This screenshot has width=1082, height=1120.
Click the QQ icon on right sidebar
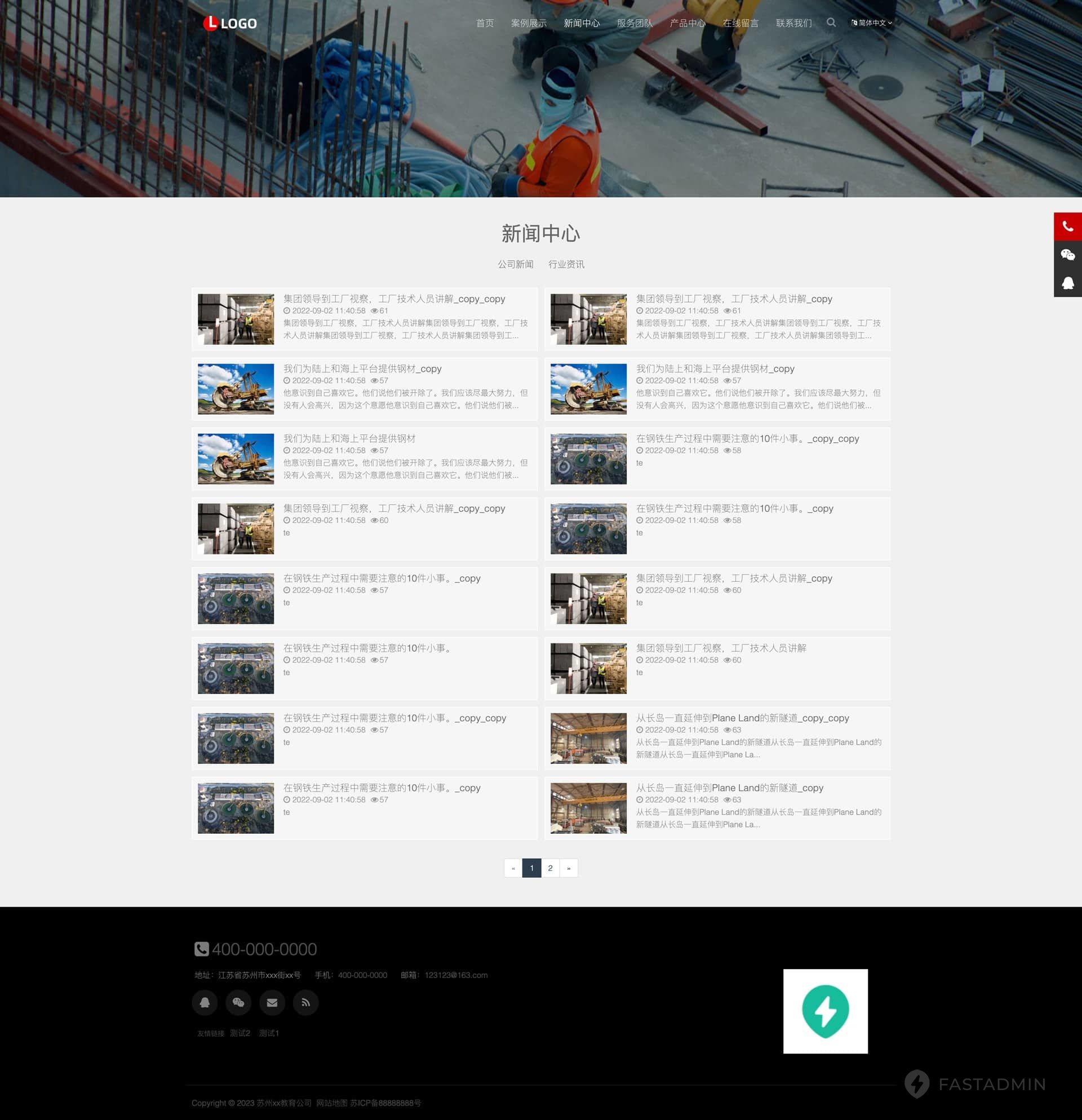[x=1067, y=283]
